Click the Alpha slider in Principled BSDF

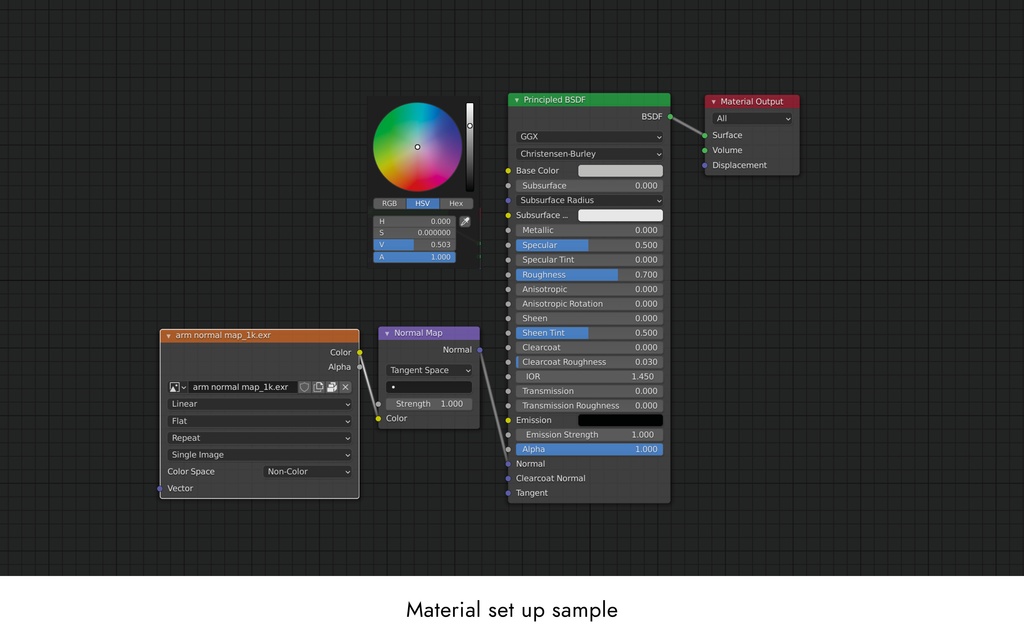click(x=589, y=449)
